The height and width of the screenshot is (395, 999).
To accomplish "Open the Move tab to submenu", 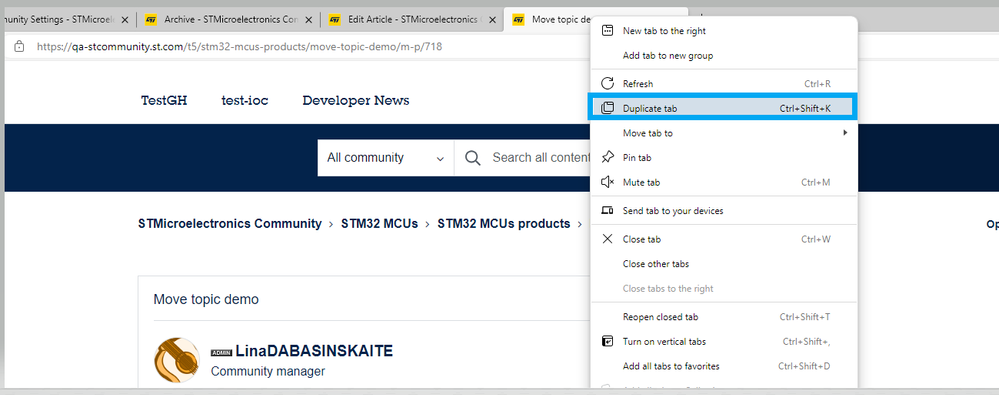I will pos(724,133).
